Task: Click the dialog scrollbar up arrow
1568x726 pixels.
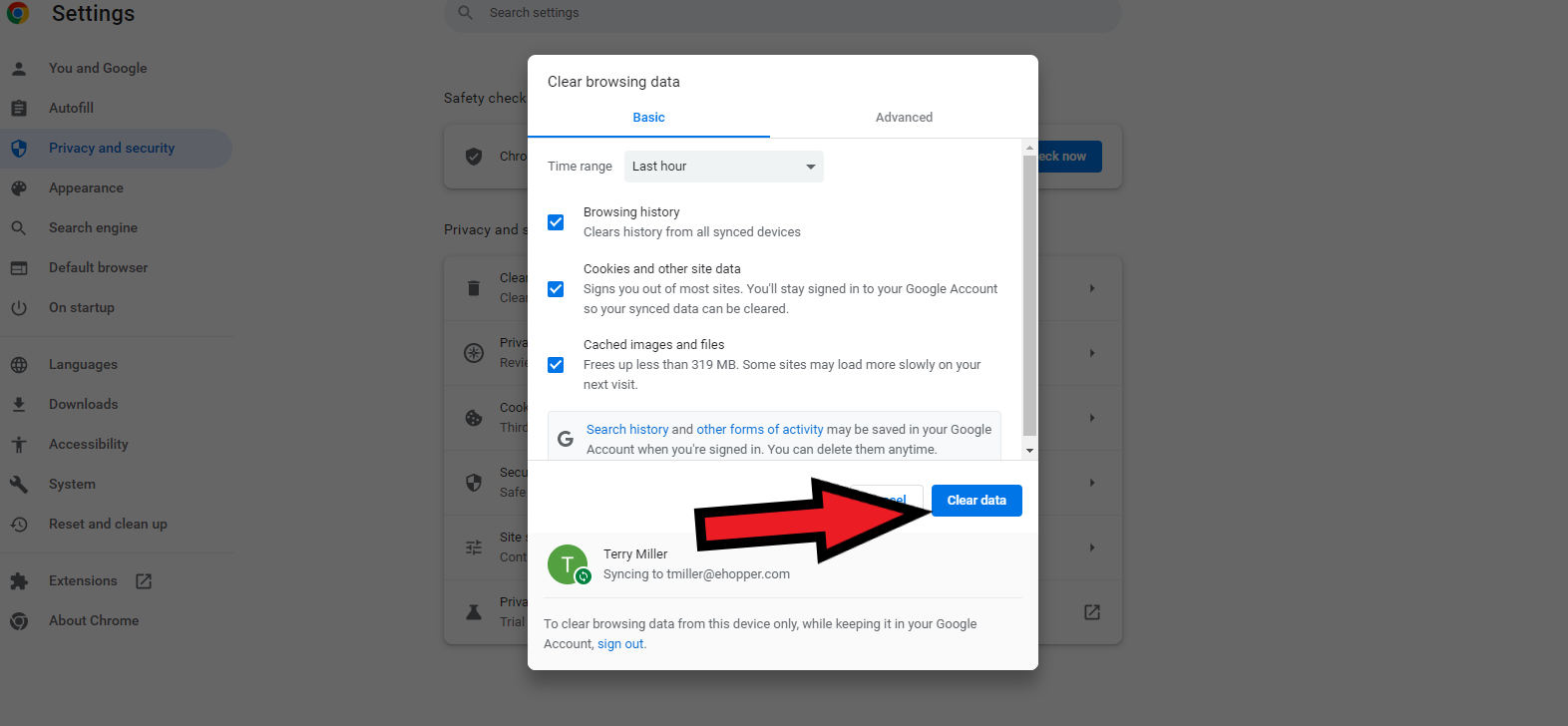Action: pos(1030,148)
